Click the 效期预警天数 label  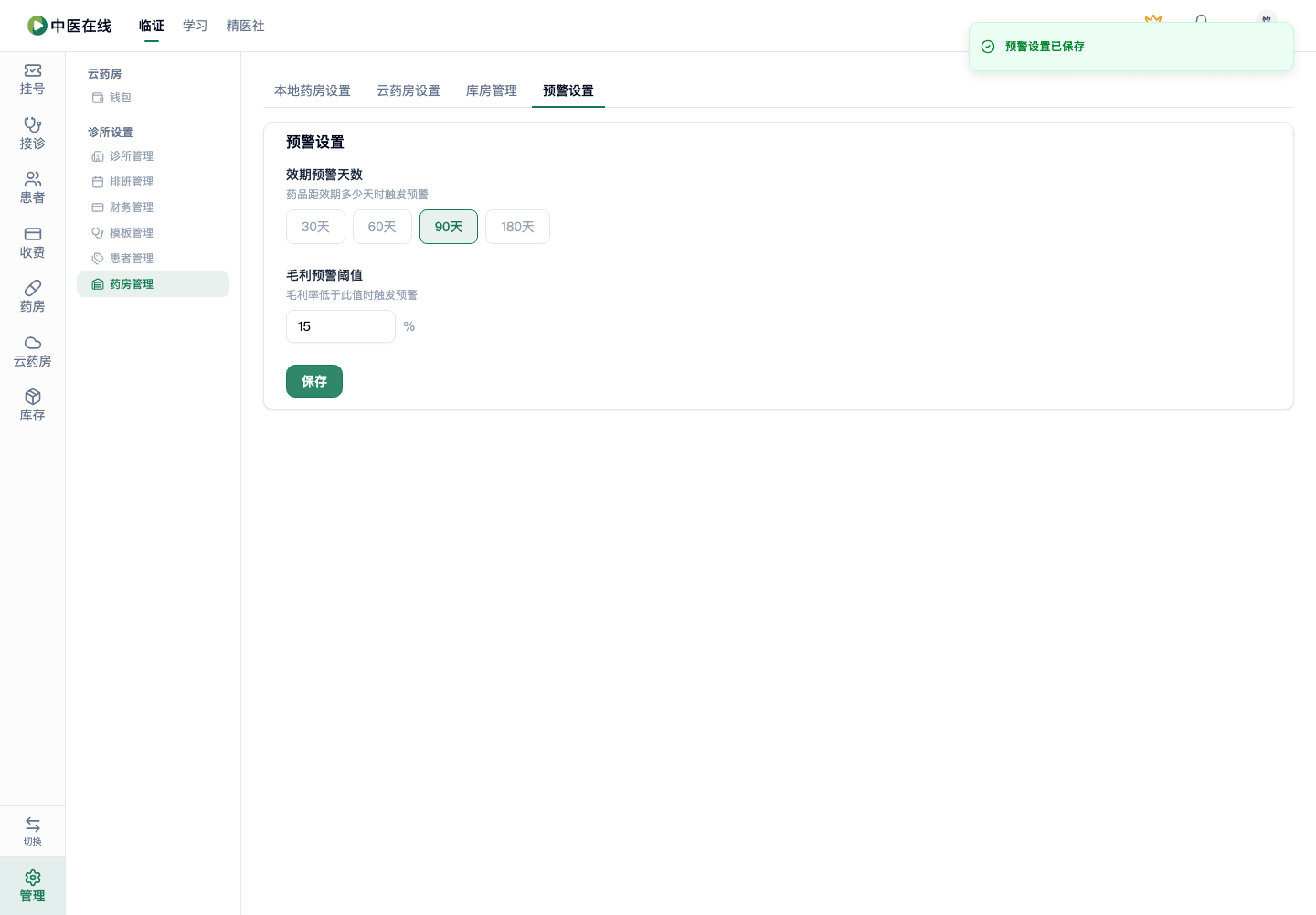click(x=324, y=175)
